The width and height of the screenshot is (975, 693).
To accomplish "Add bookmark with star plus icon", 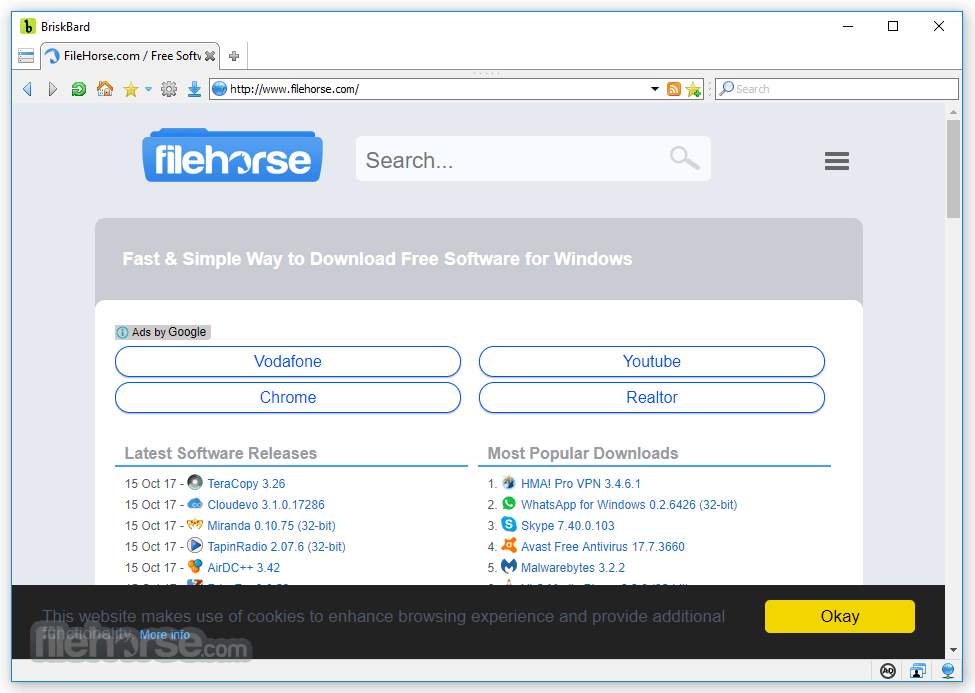I will [x=693, y=89].
